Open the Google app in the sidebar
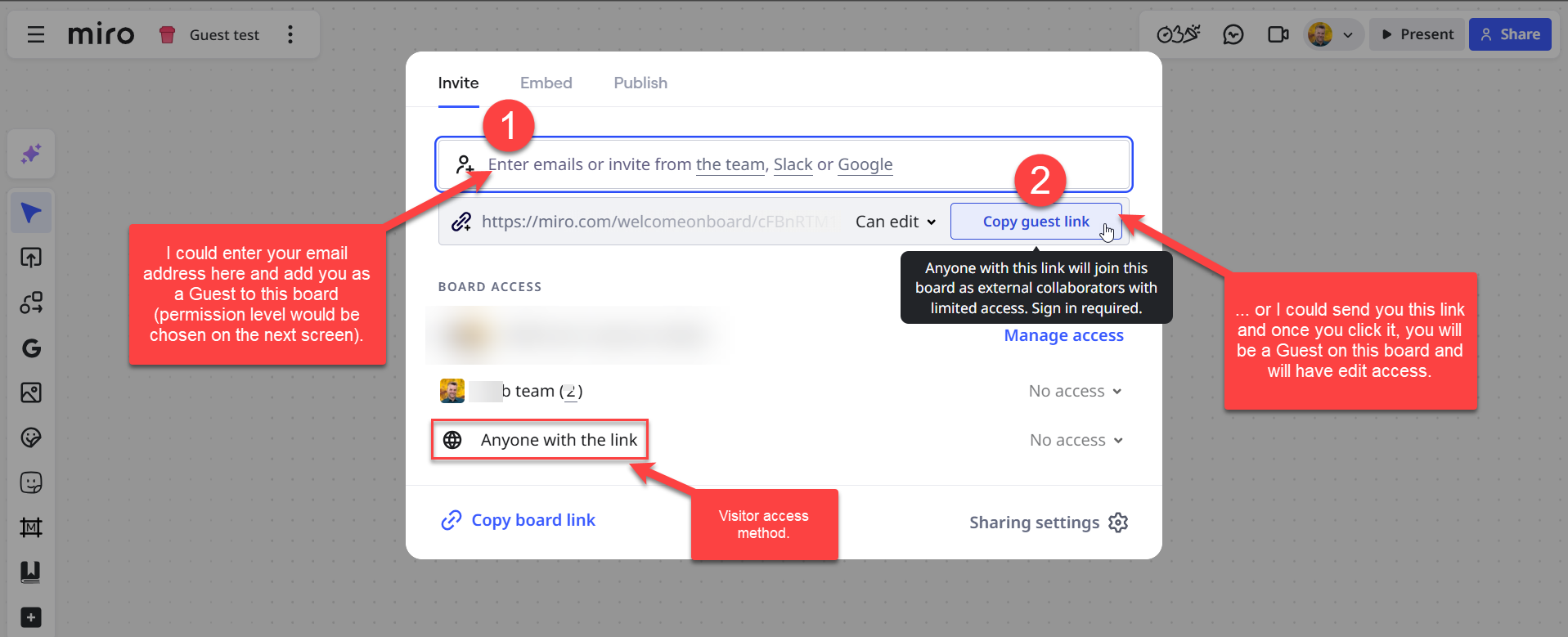 (x=31, y=348)
